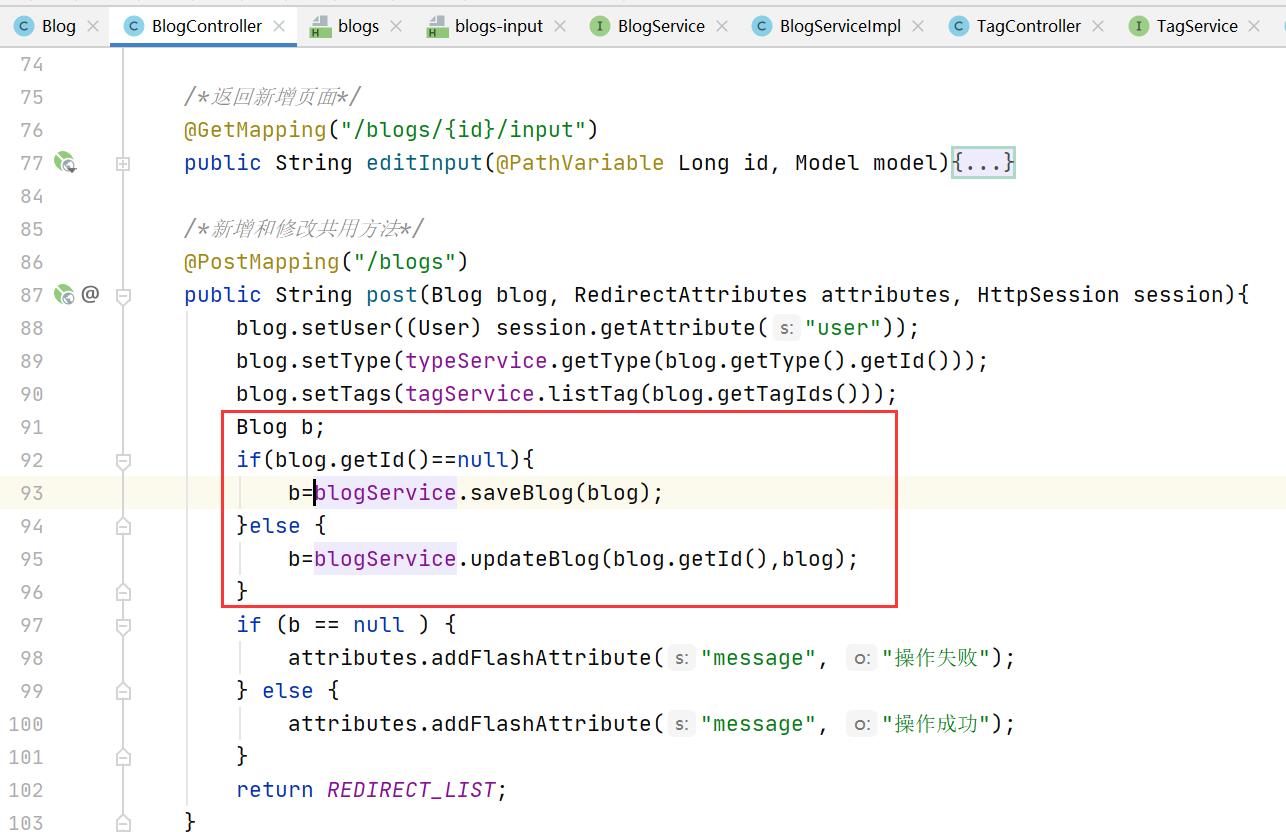Expand the {...} folded code placeholder

coord(983,162)
